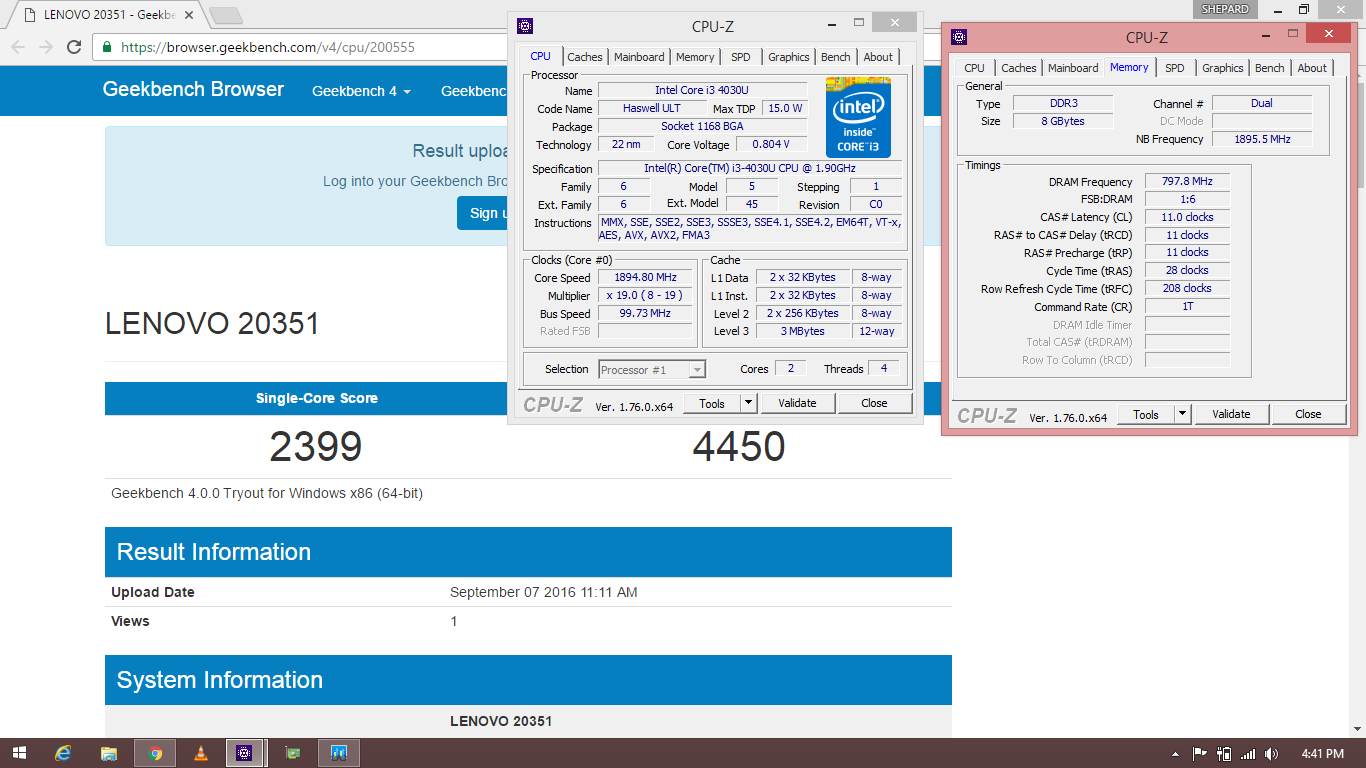Click the Action Center flag icon
The image size is (1366, 768).
[x=1200, y=753]
